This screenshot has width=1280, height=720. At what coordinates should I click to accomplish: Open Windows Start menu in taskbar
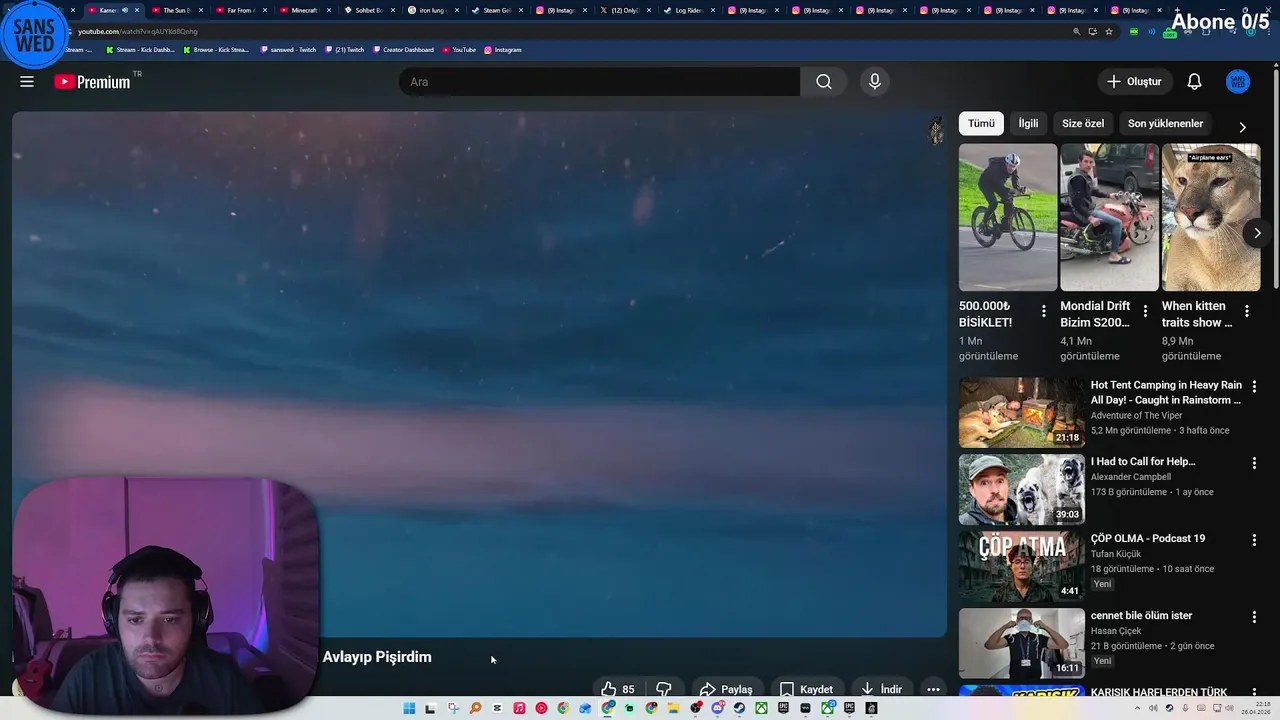(409, 708)
